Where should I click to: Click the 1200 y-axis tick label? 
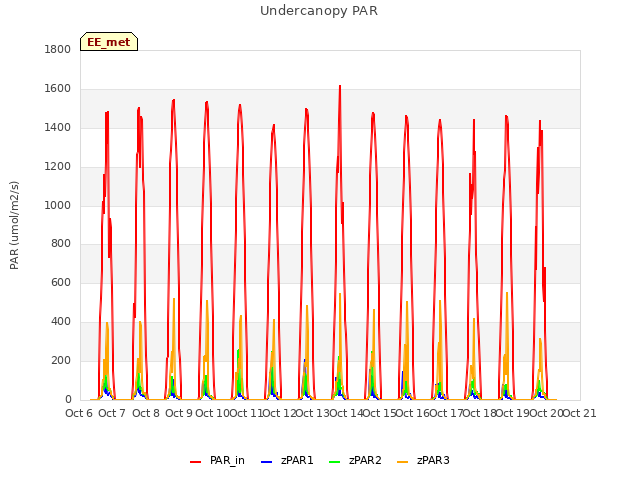tap(58, 167)
